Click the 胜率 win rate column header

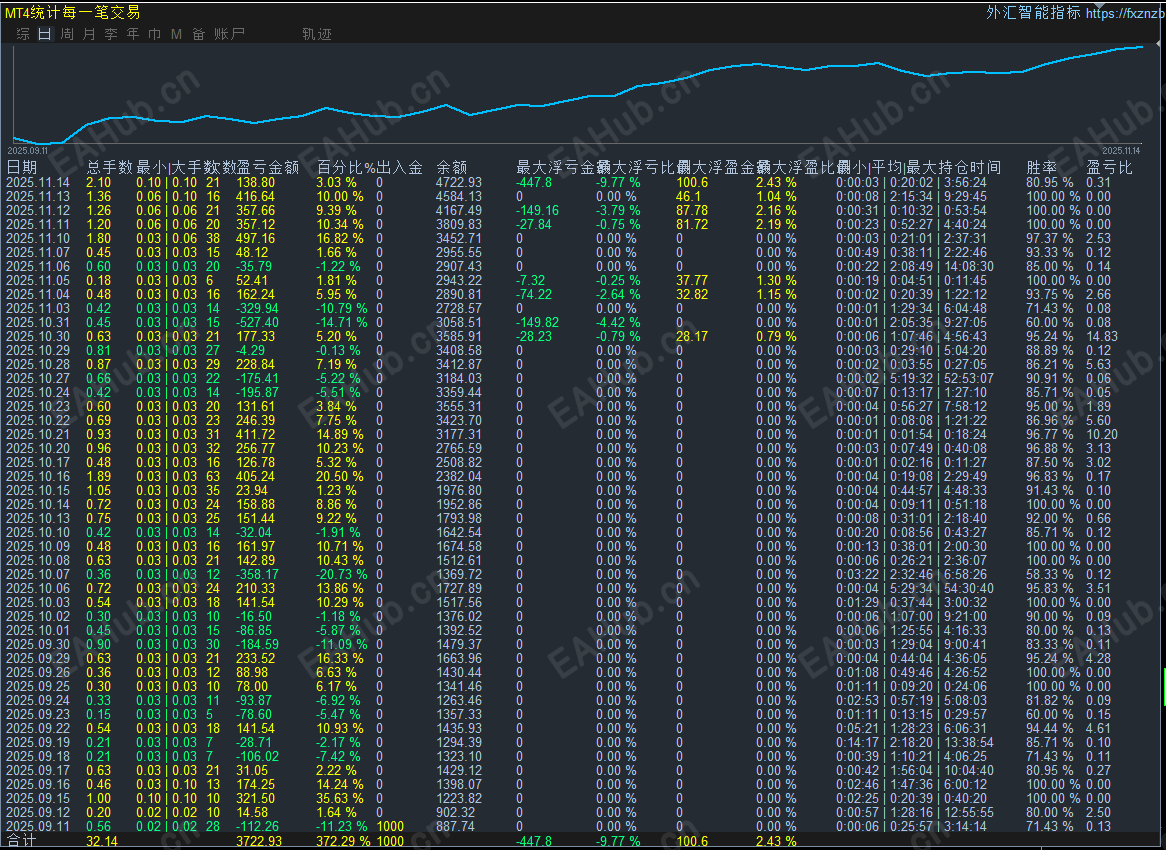point(1041,167)
